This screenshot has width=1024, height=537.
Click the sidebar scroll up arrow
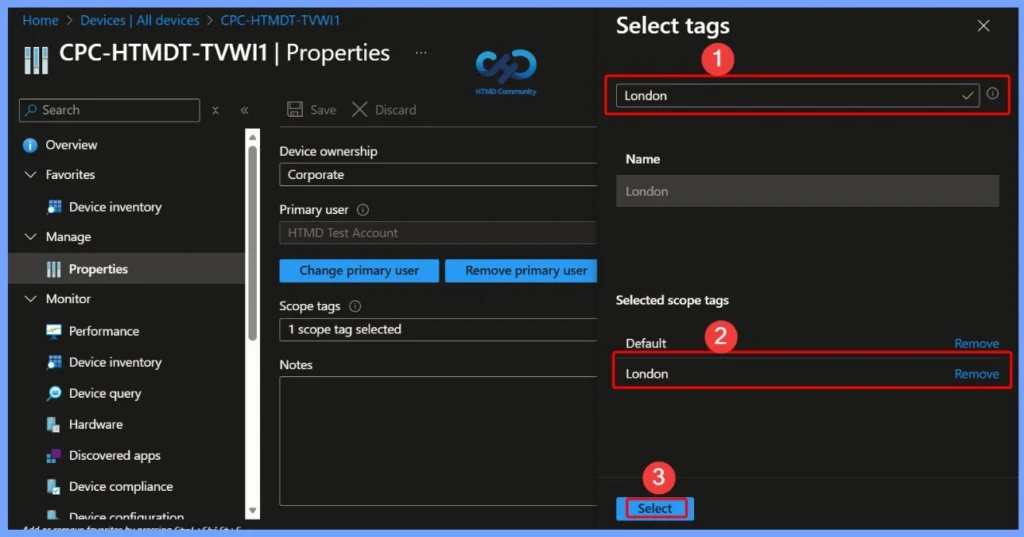(252, 137)
